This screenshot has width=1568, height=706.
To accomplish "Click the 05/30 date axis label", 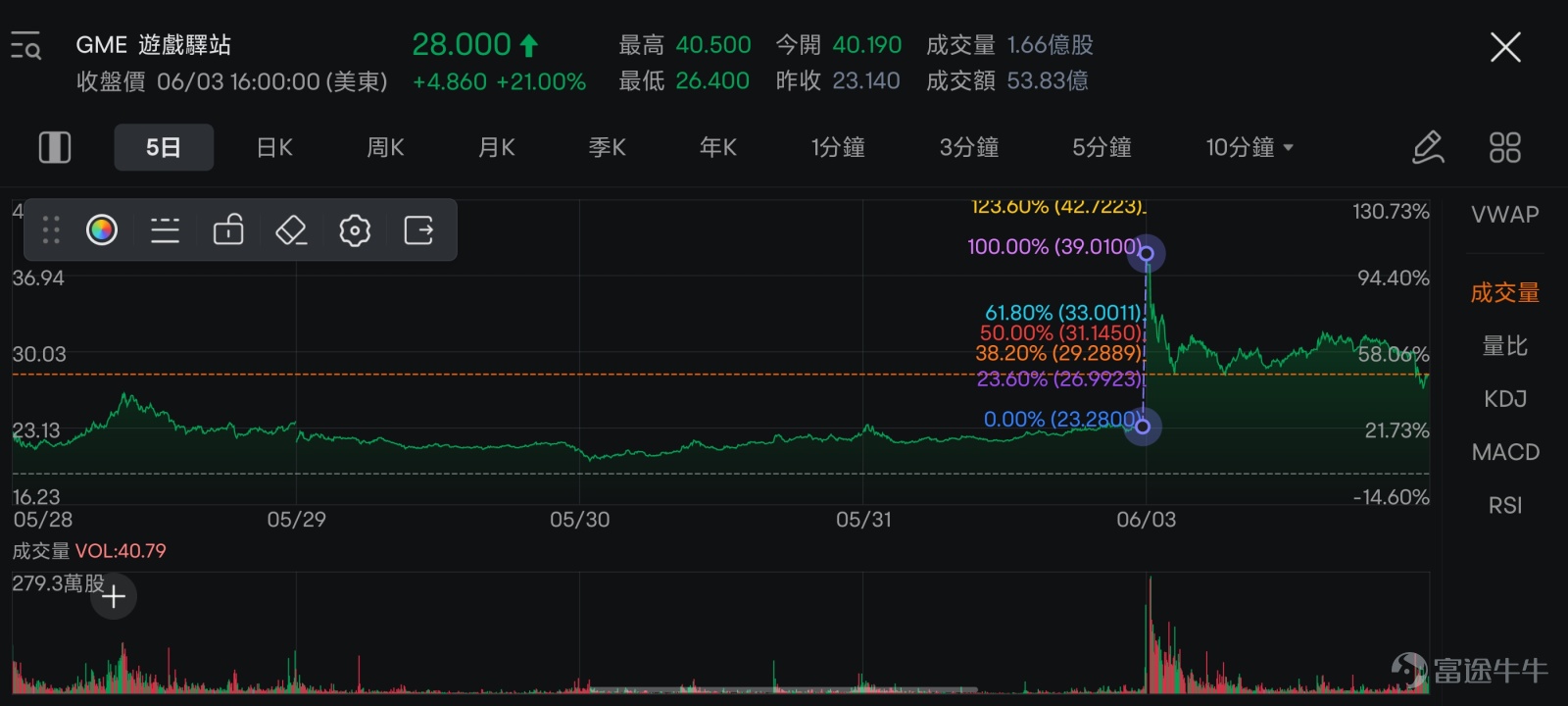I will pyautogui.click(x=580, y=520).
